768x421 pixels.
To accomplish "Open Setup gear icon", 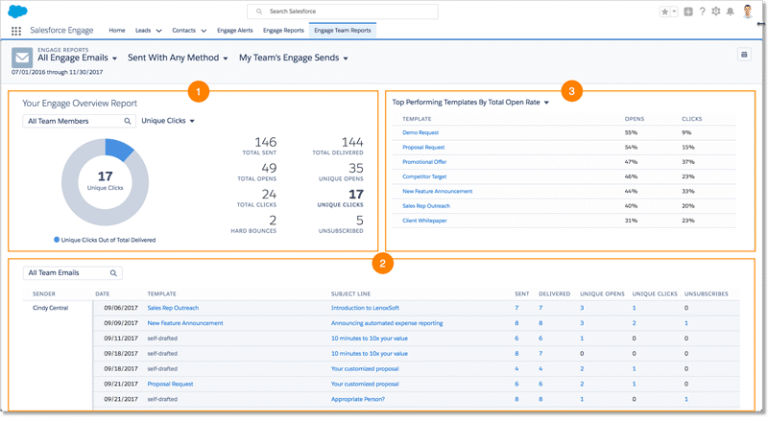I will click(716, 11).
